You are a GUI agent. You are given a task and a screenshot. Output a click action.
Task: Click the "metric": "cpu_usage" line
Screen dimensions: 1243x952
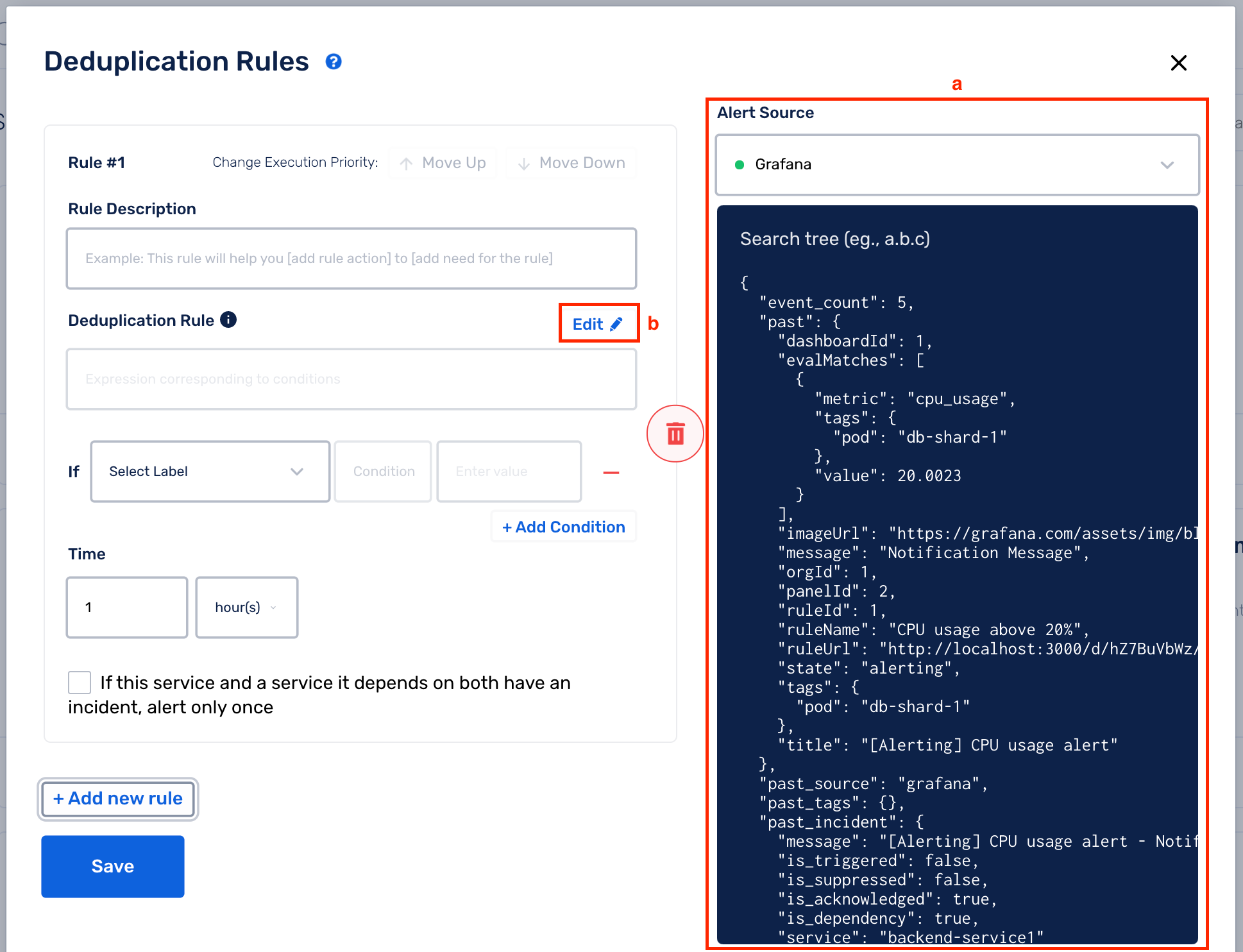pyautogui.click(x=915, y=399)
